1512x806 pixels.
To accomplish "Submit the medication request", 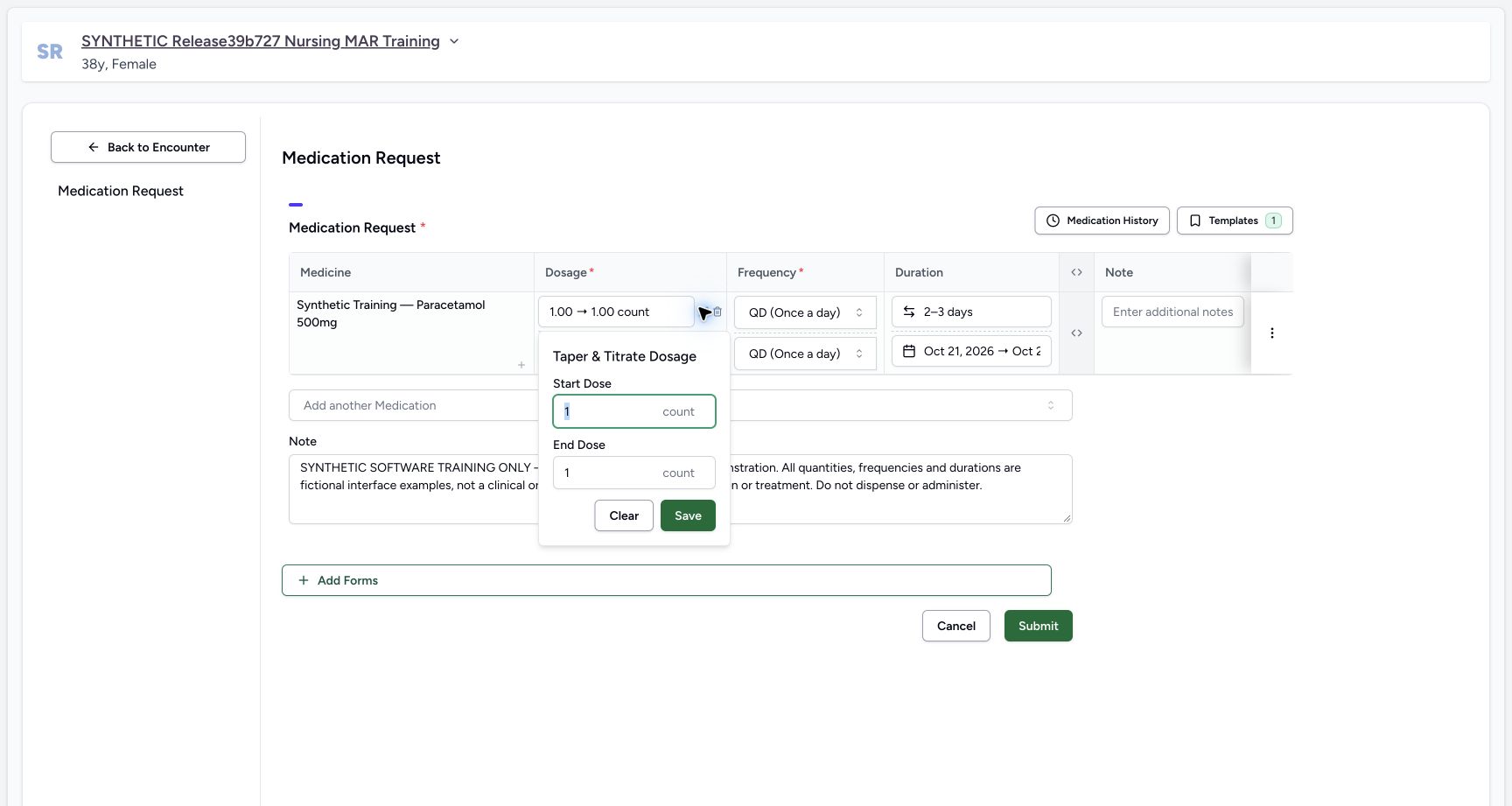I will click(x=1038, y=626).
